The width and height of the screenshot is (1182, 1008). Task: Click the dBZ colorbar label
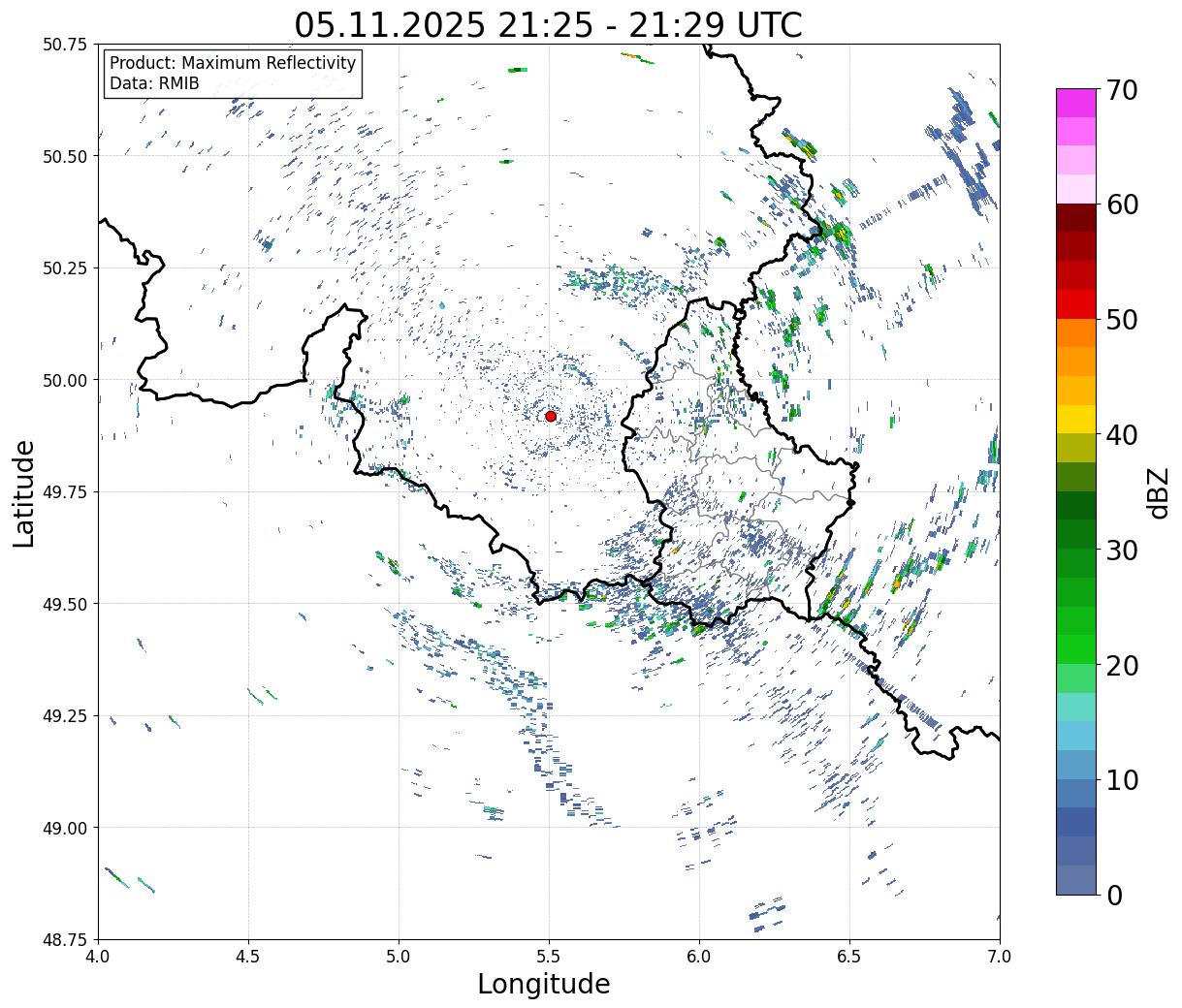pos(1158,491)
